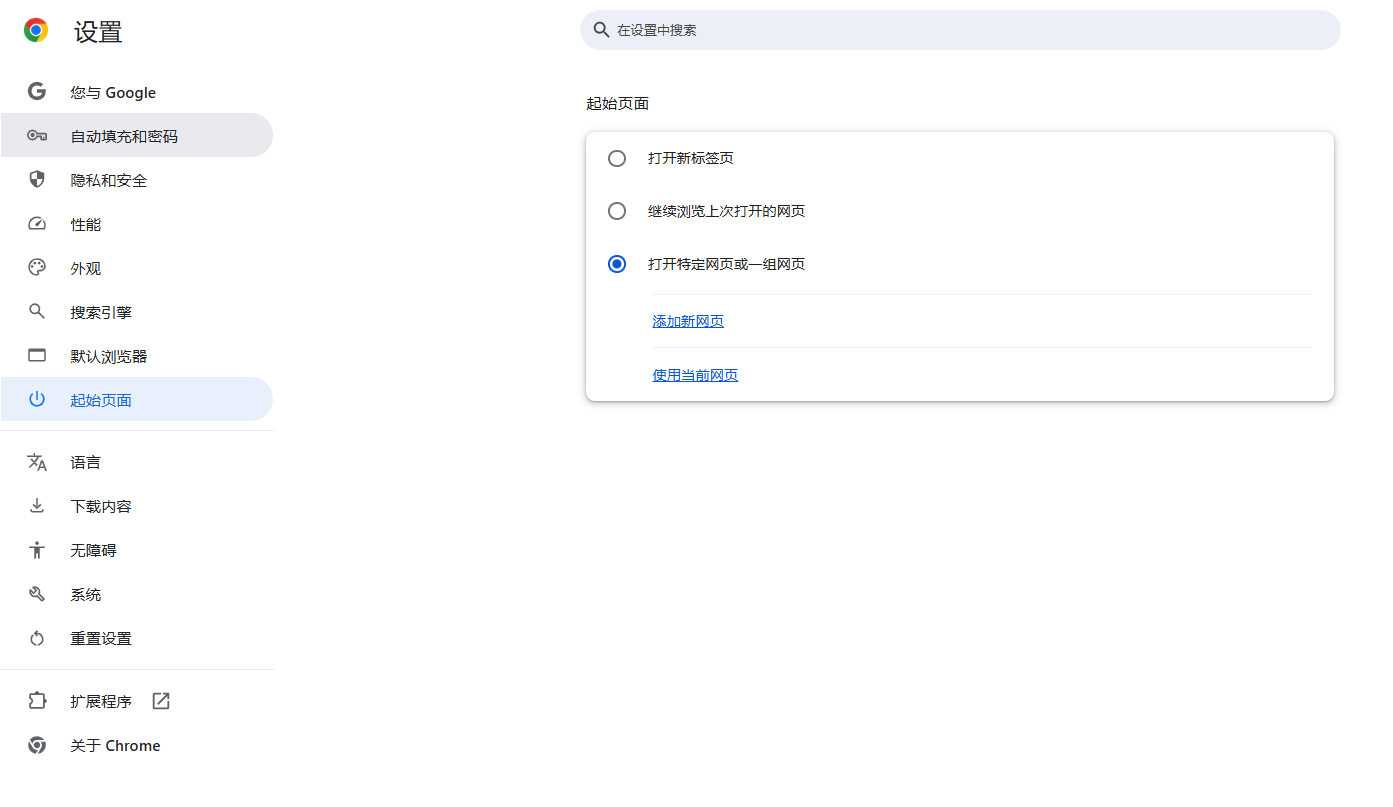Go to 重置设置 section
This screenshot has height=807, width=1393.
(x=136, y=638)
